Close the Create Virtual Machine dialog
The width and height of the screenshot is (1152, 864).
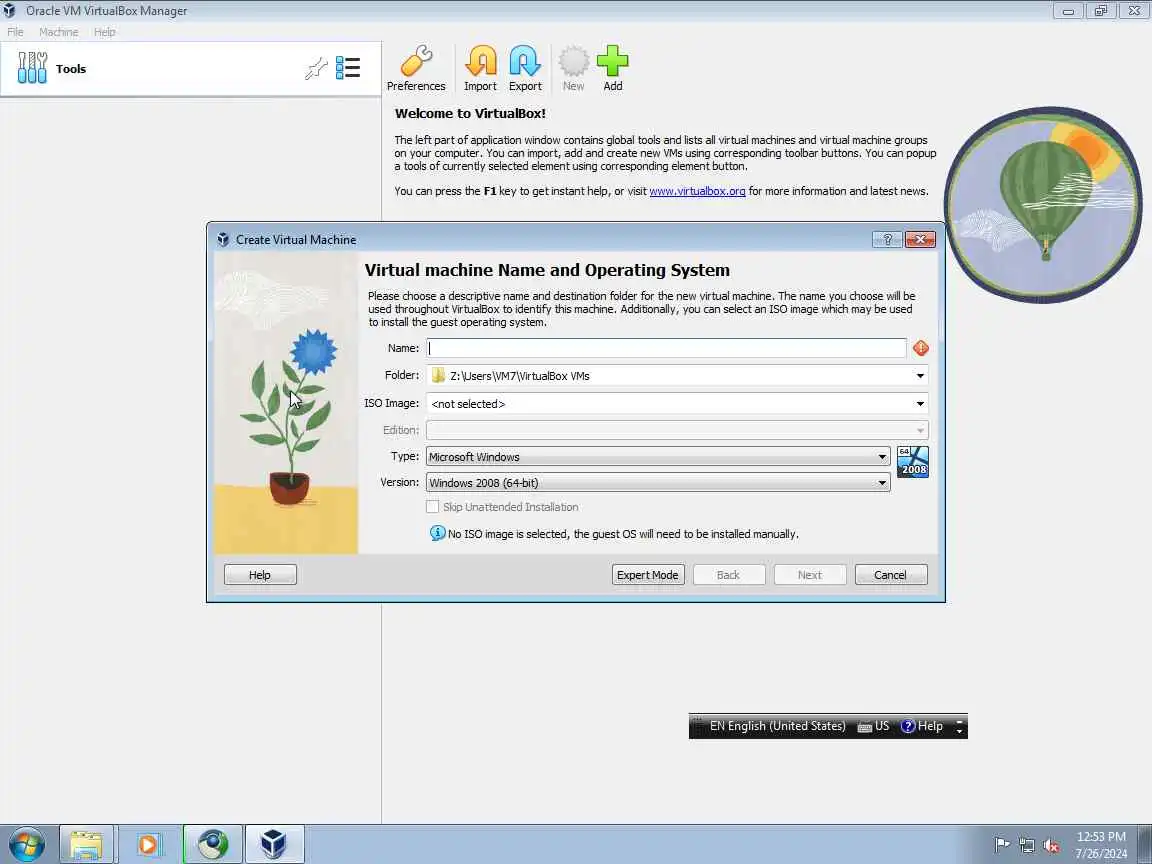[x=920, y=240]
